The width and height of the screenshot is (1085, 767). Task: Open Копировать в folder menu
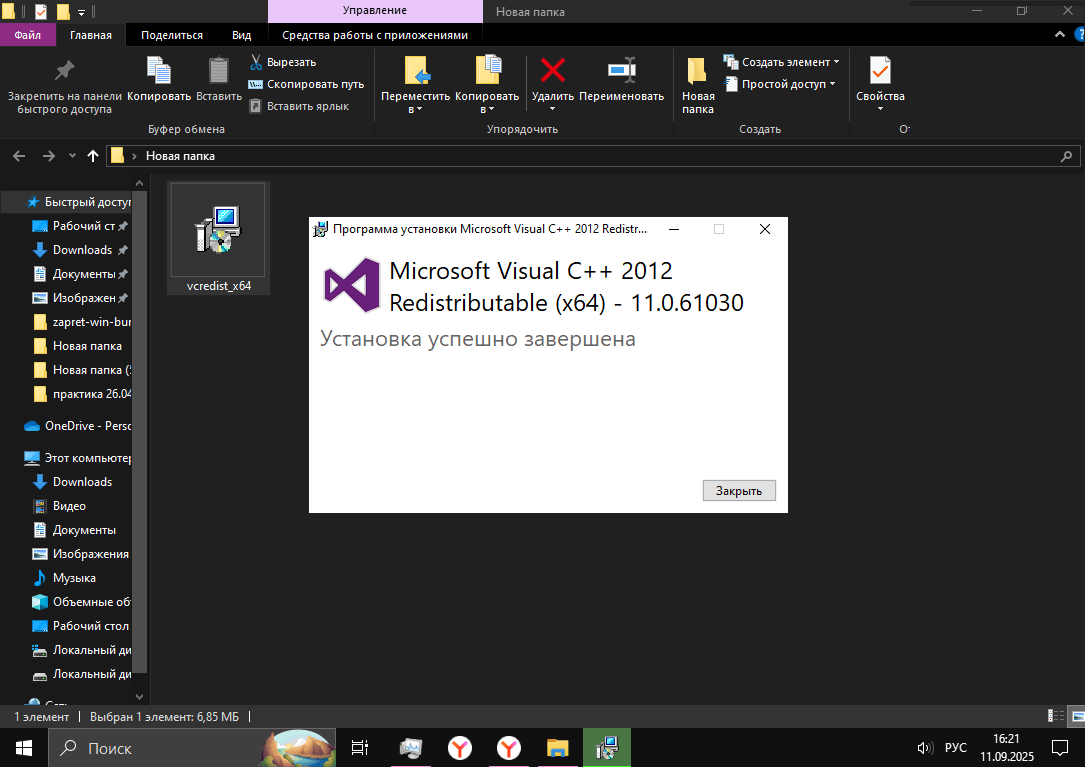tap(487, 84)
